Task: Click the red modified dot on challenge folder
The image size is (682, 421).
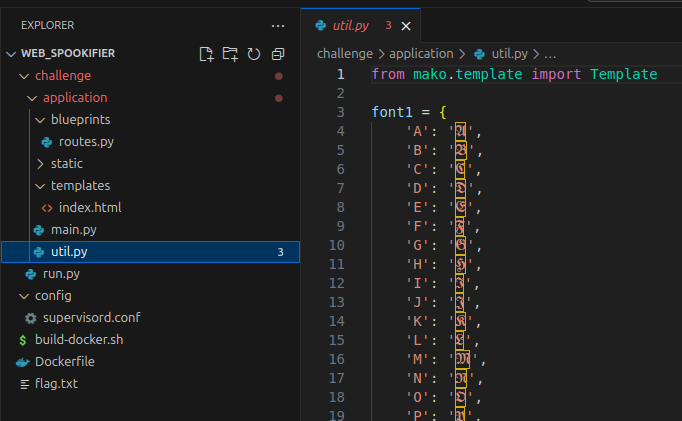Action: [x=279, y=76]
